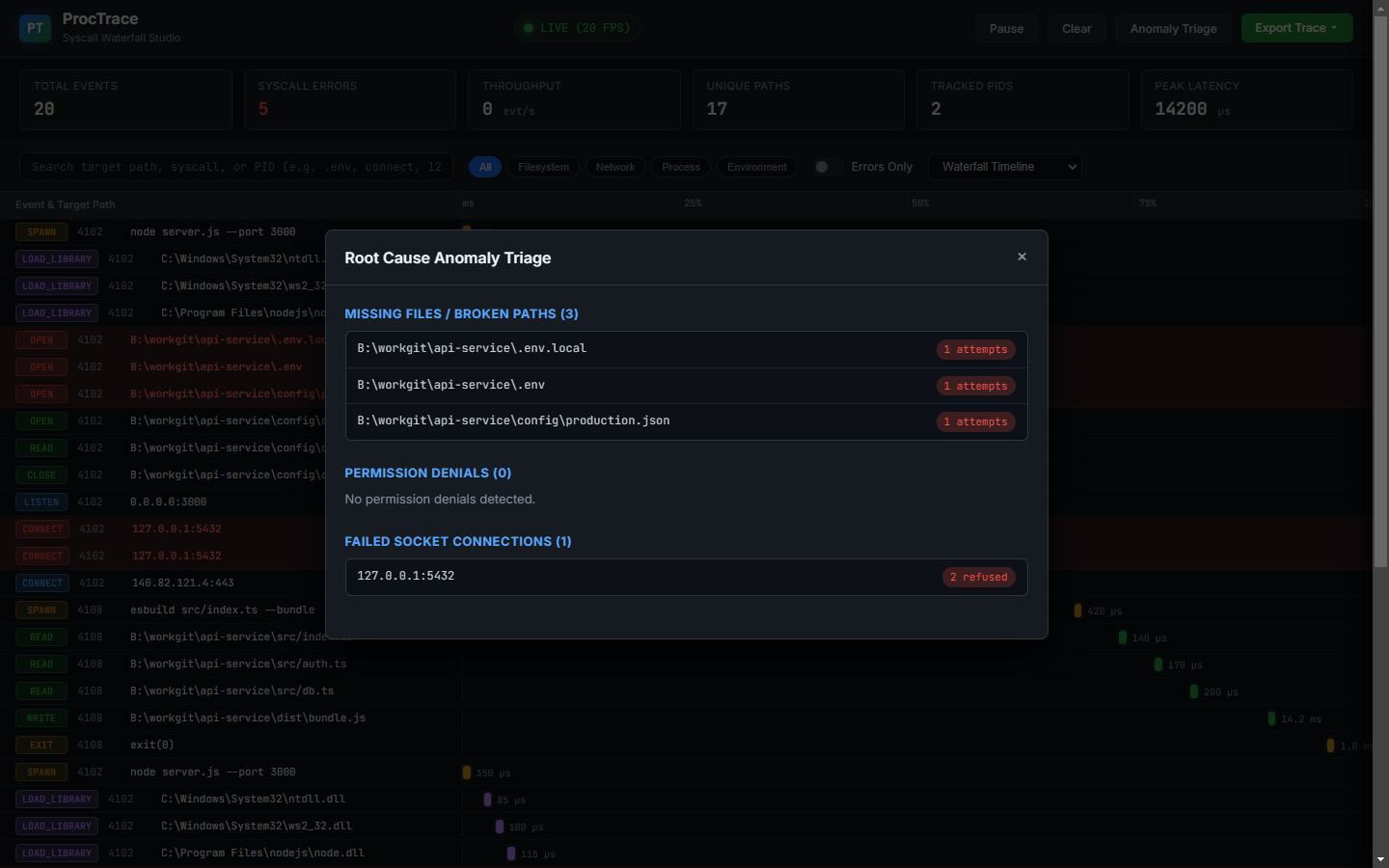
Task: Click the Tracked PIDs stat card
Action: pos(1022,99)
